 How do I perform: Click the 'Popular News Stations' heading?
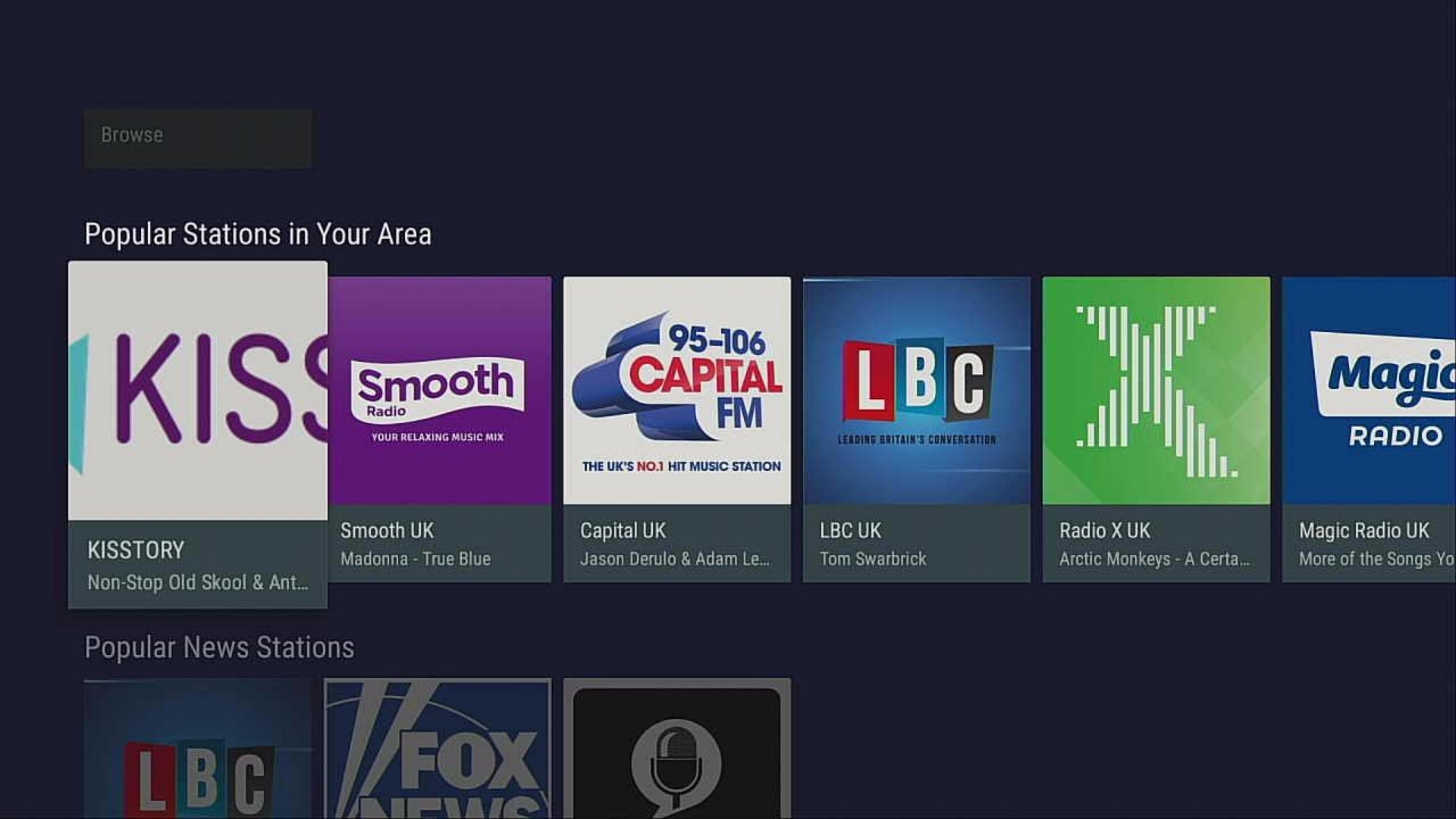219,648
